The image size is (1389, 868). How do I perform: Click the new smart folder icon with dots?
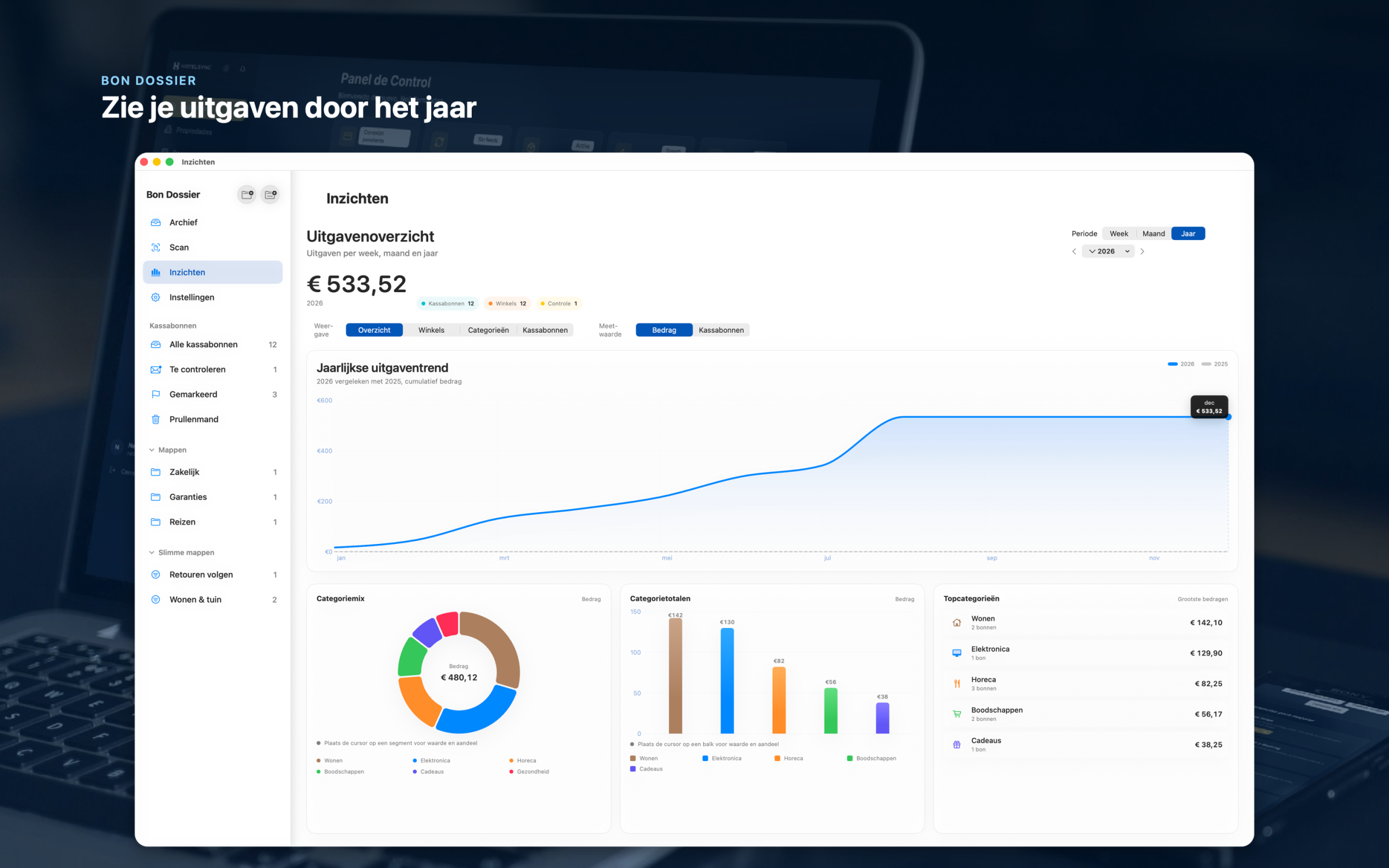(x=270, y=194)
